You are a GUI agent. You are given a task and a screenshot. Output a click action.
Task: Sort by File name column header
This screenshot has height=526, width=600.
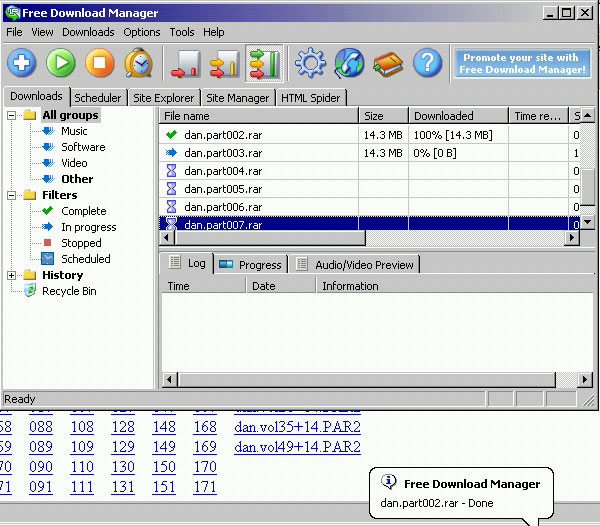[x=259, y=116]
